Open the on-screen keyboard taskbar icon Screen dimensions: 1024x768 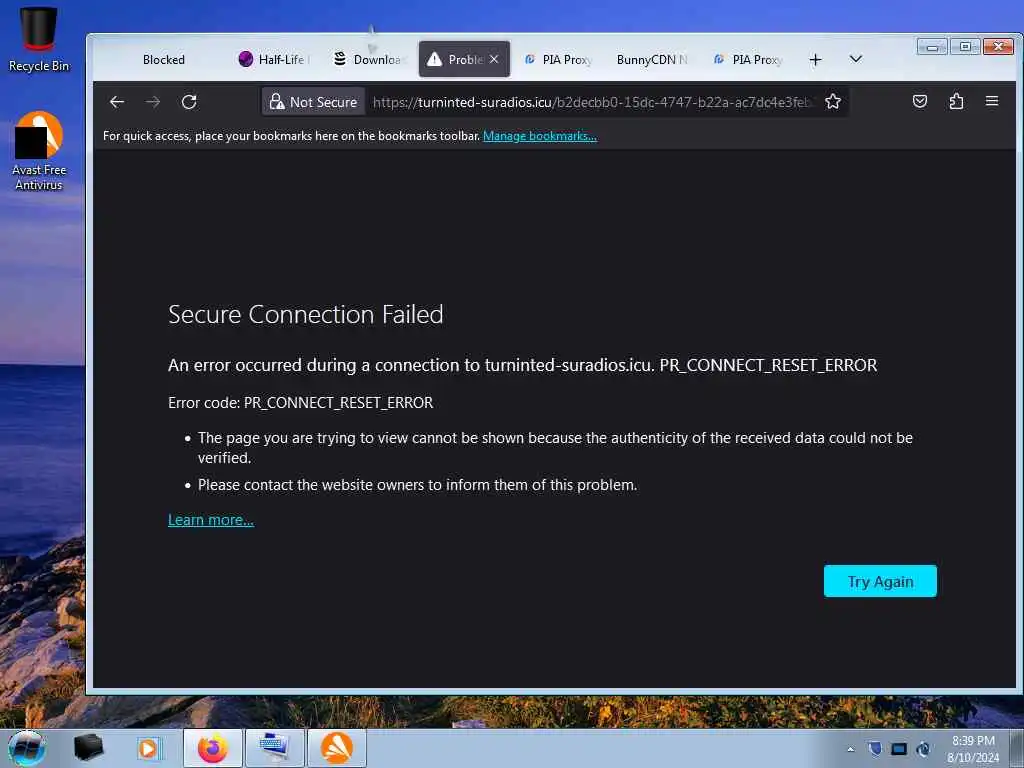274,748
